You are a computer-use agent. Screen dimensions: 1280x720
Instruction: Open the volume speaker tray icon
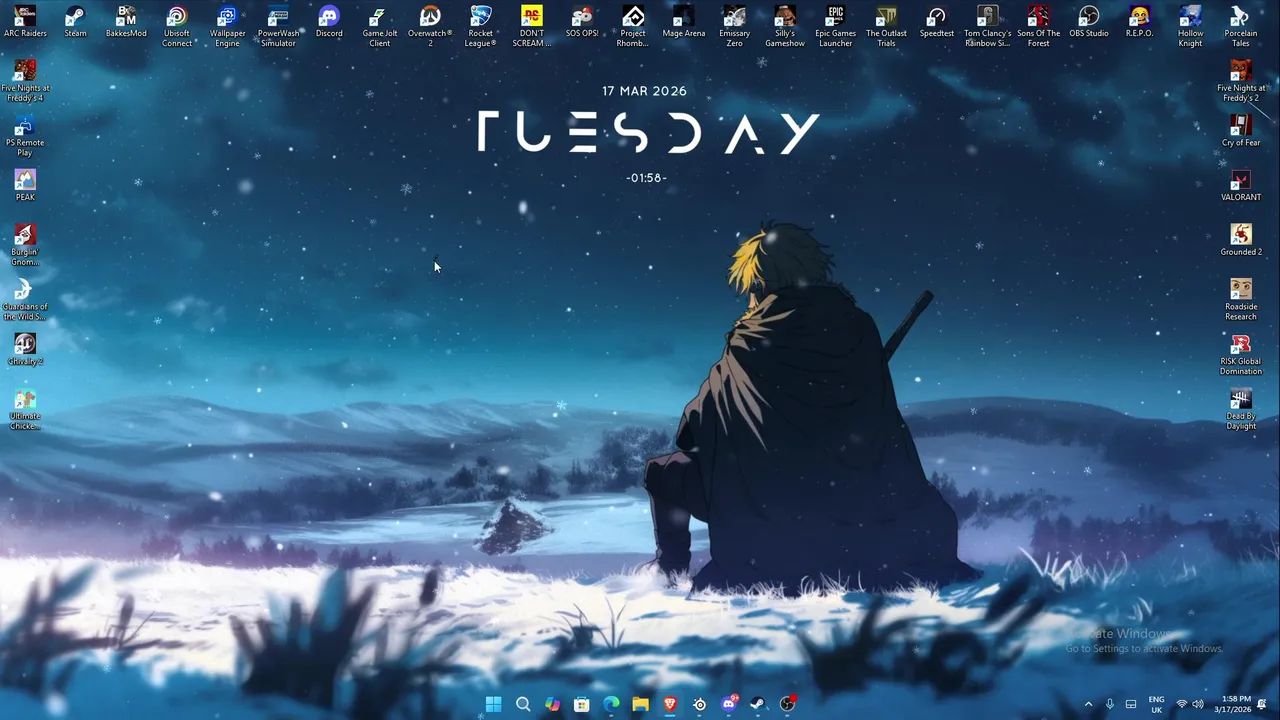tap(1198, 704)
